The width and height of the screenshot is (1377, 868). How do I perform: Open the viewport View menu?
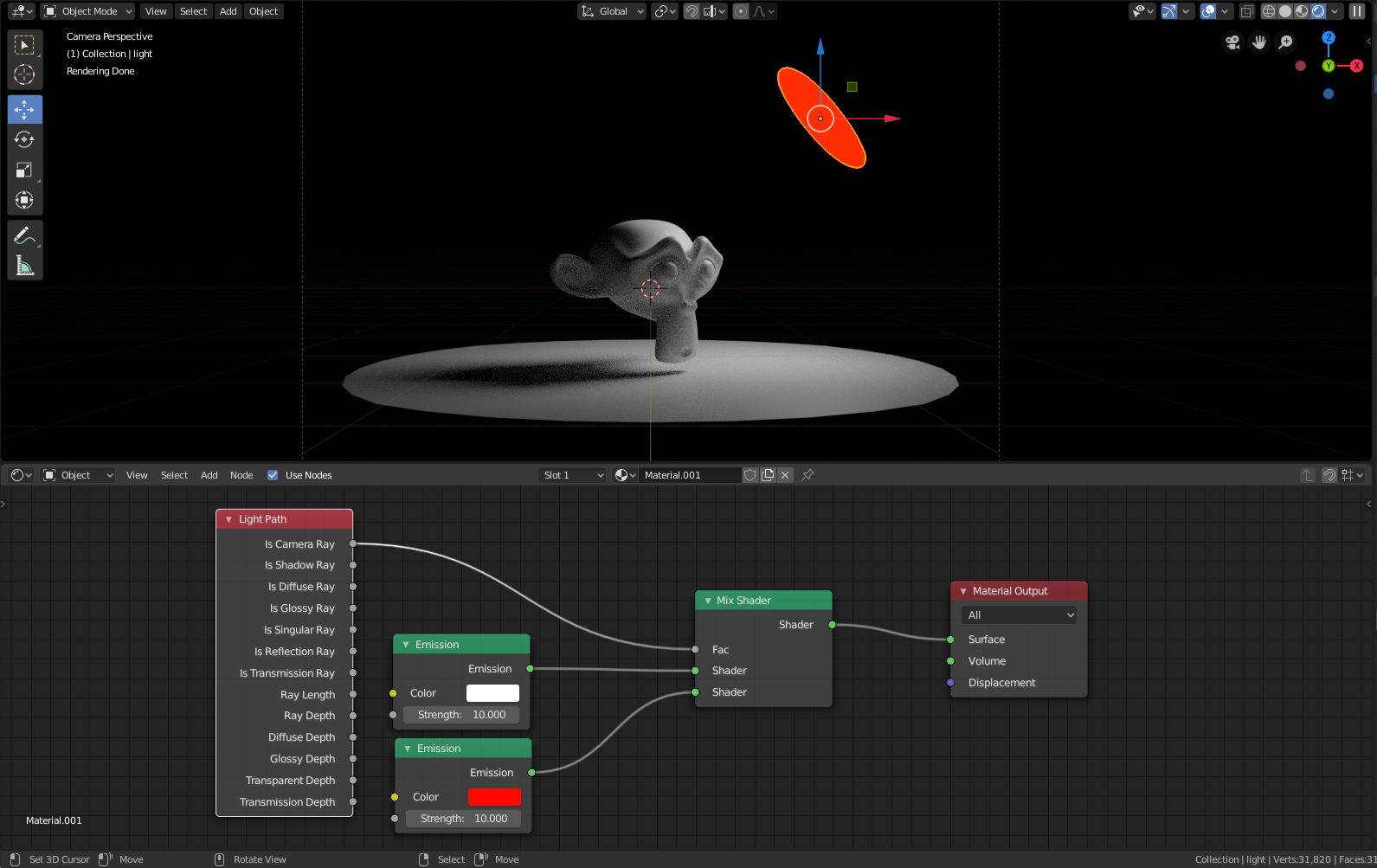(x=156, y=11)
